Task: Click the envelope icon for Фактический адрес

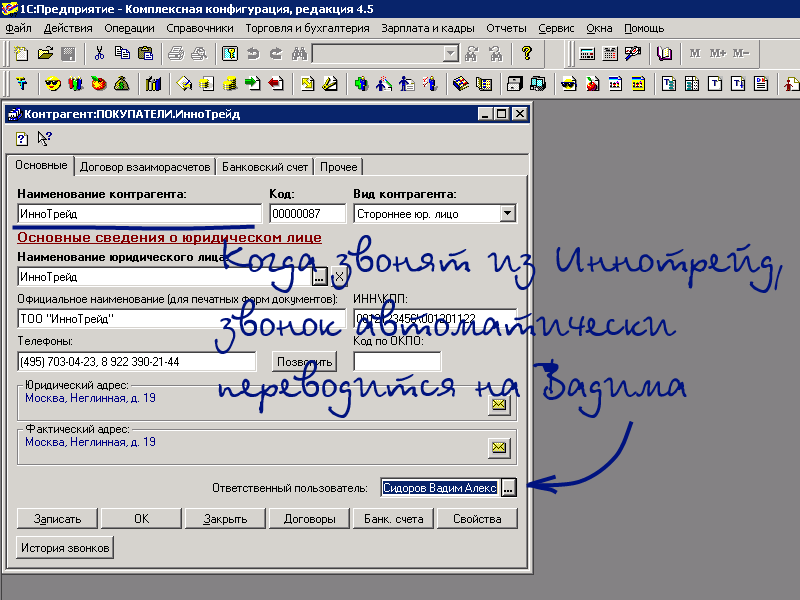Action: (498, 448)
